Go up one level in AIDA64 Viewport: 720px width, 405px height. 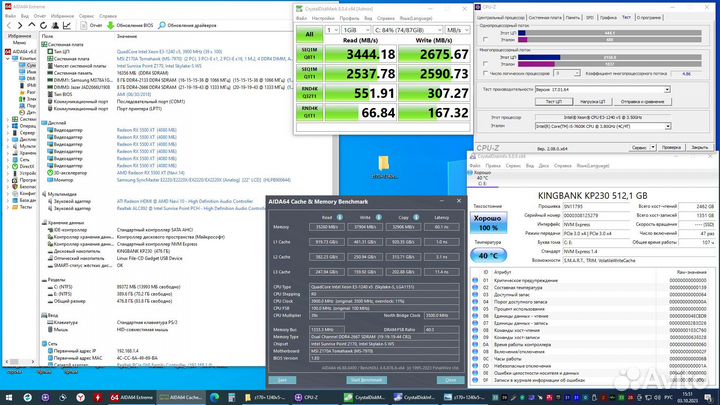tap(31, 25)
